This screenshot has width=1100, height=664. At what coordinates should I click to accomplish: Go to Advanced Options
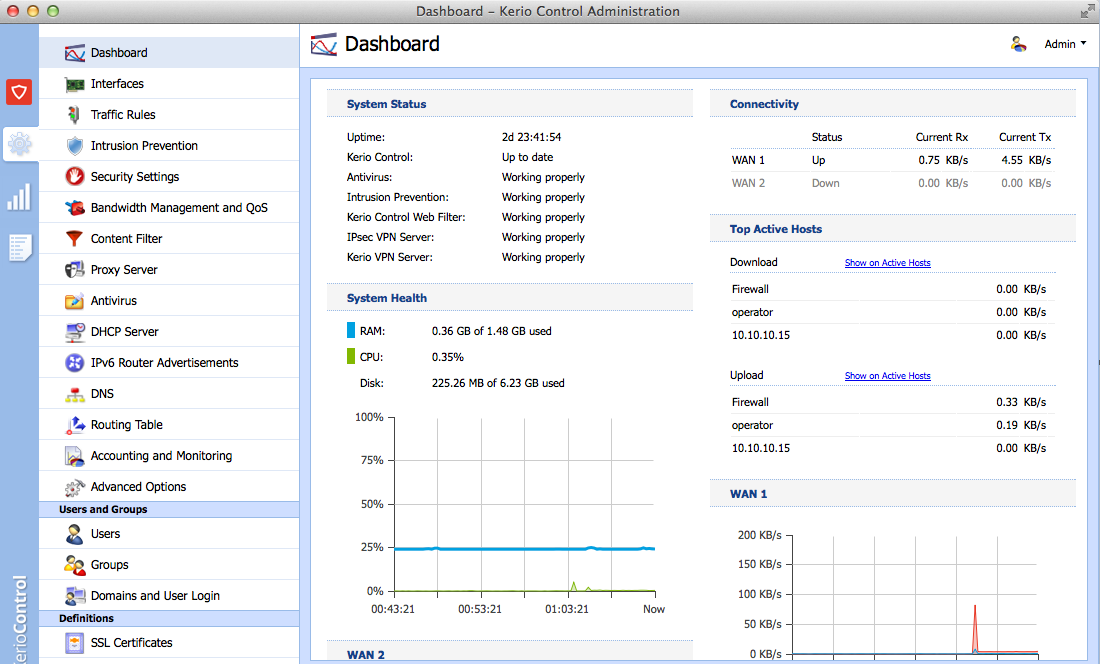(x=169, y=486)
